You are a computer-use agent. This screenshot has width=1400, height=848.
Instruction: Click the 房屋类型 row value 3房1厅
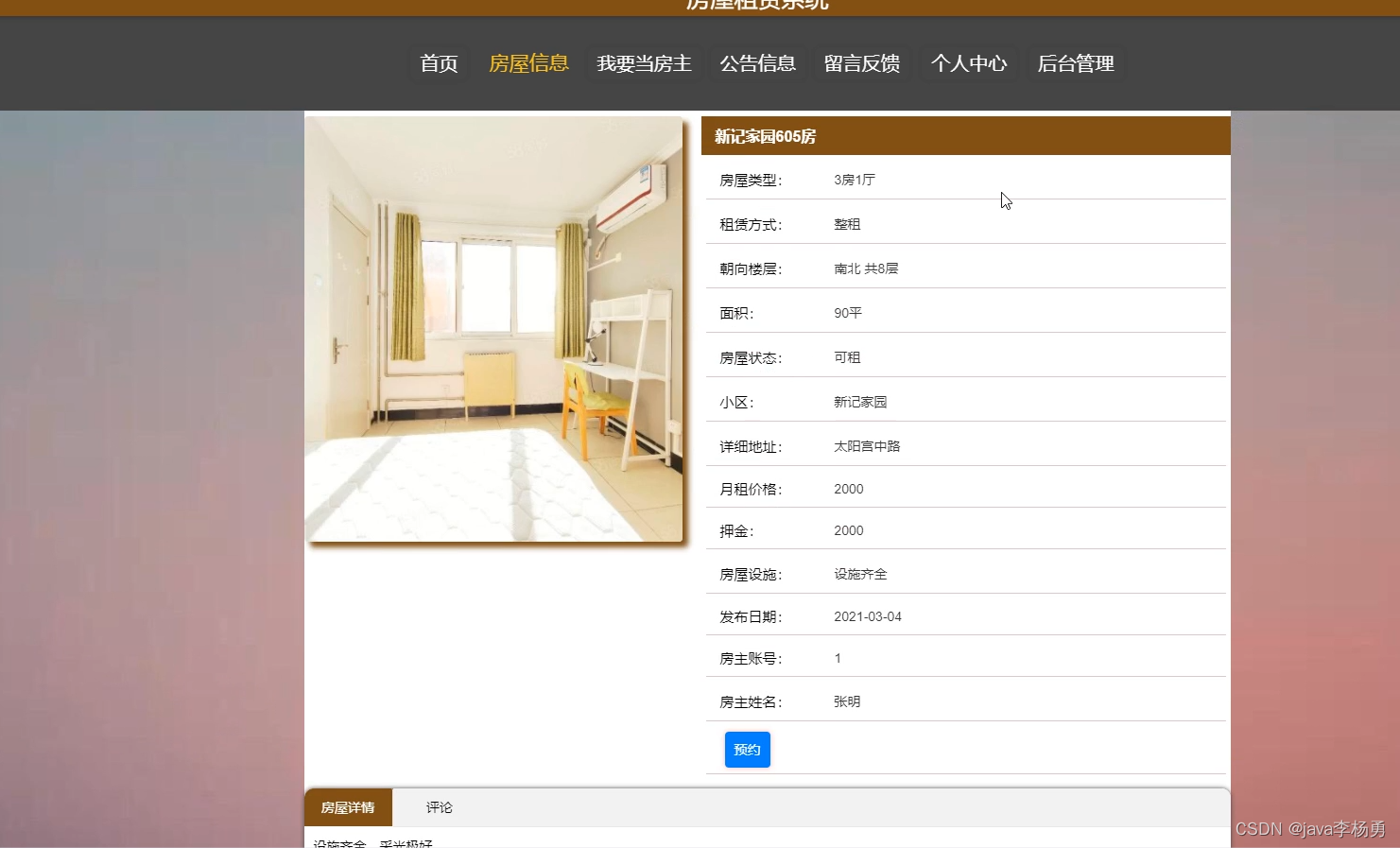coord(855,179)
